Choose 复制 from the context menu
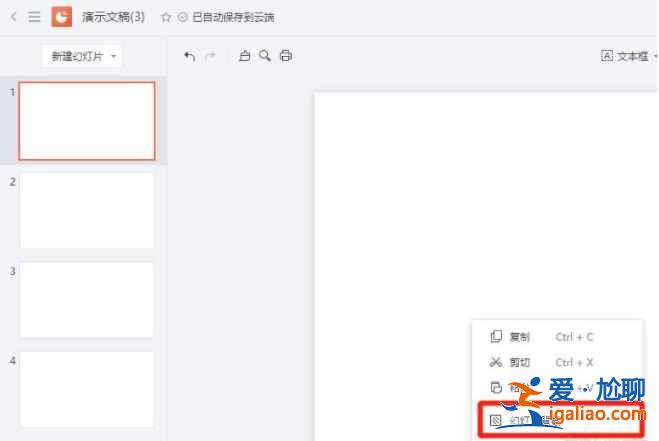The image size is (659, 441). pos(519,337)
